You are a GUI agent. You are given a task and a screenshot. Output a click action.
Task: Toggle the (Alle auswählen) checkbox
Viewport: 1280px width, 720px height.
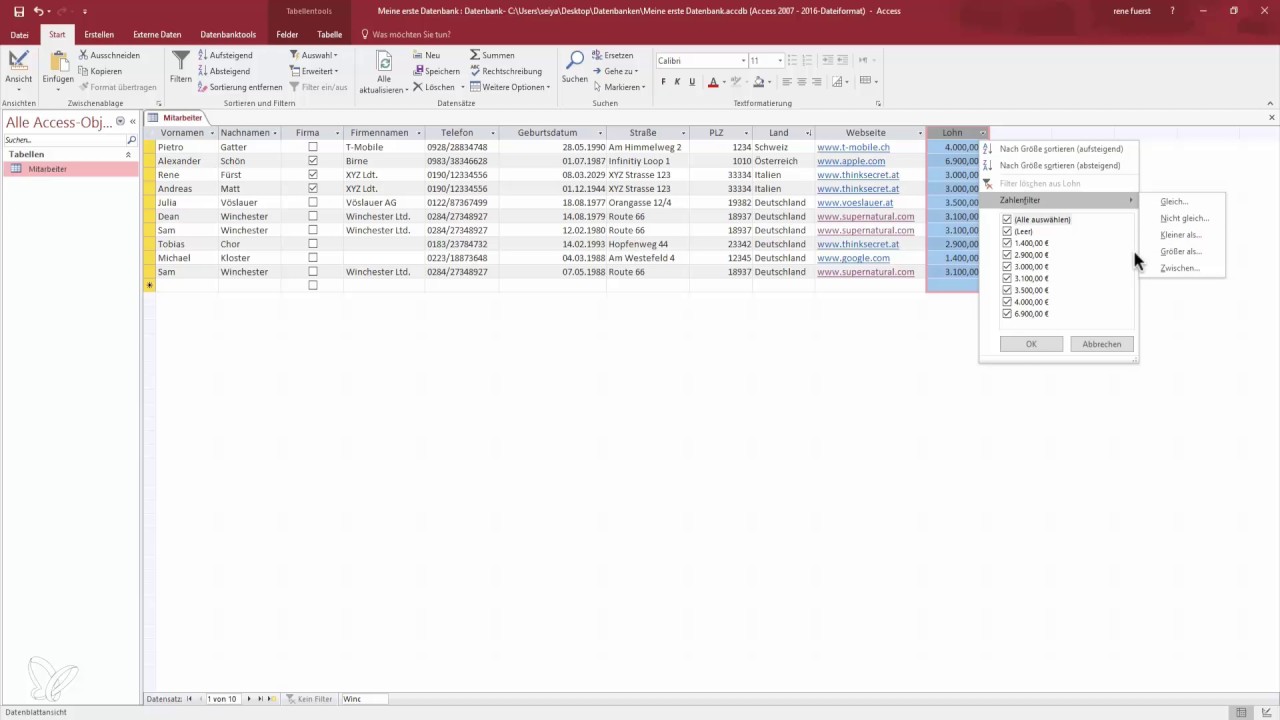point(1007,219)
